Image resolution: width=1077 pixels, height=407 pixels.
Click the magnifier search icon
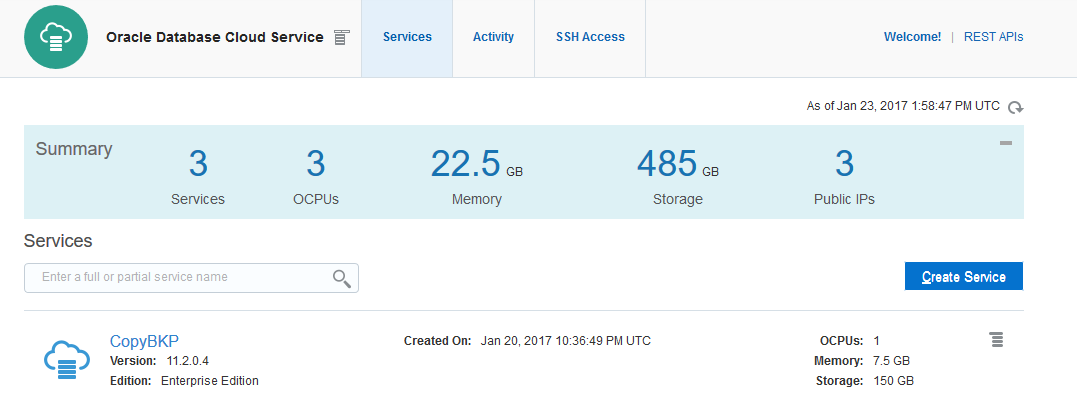tap(342, 278)
